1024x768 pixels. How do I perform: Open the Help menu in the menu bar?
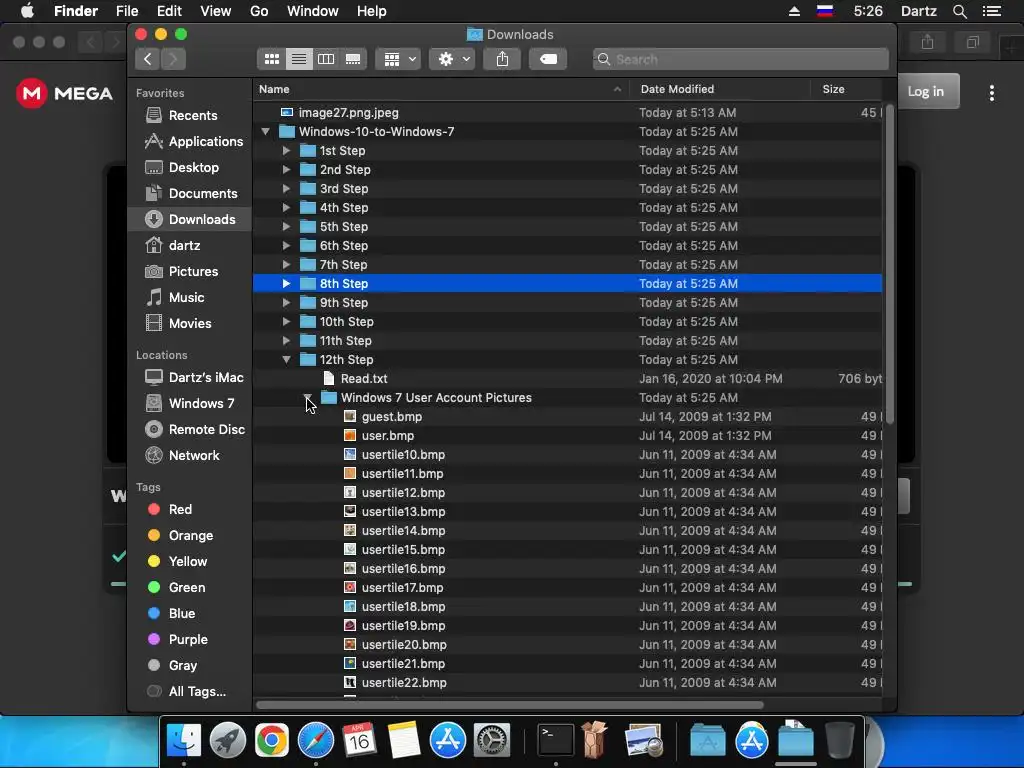click(x=372, y=11)
